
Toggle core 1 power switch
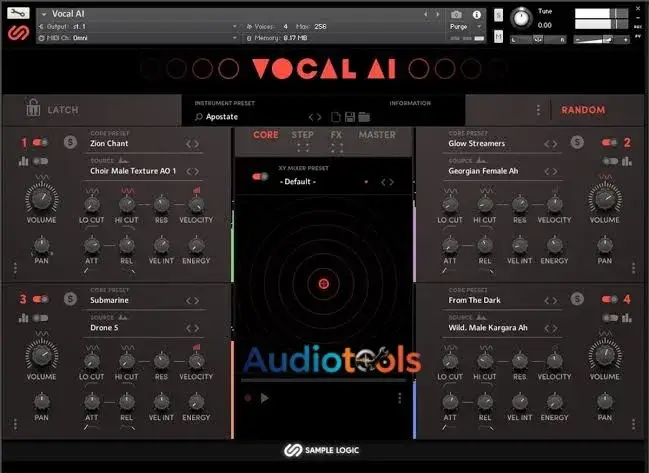tap(40, 142)
